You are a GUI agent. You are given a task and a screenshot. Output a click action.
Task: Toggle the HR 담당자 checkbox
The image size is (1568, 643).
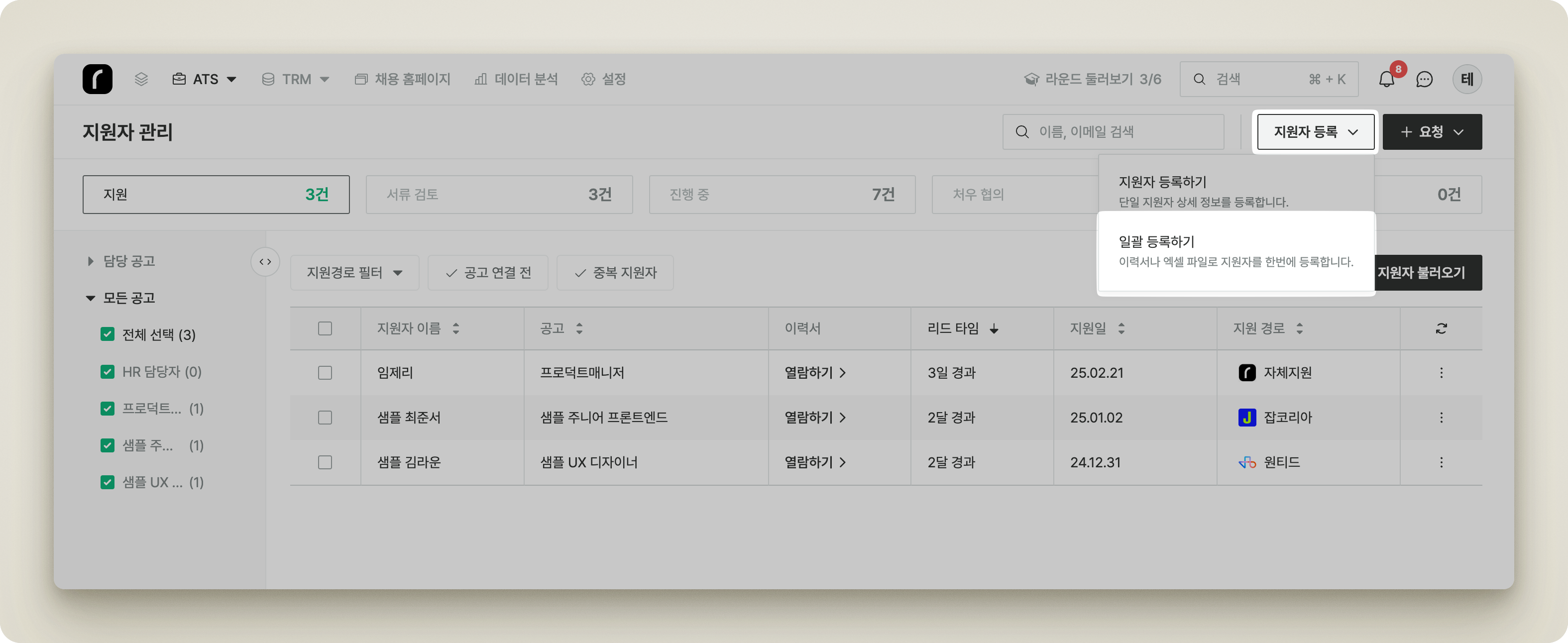(108, 372)
